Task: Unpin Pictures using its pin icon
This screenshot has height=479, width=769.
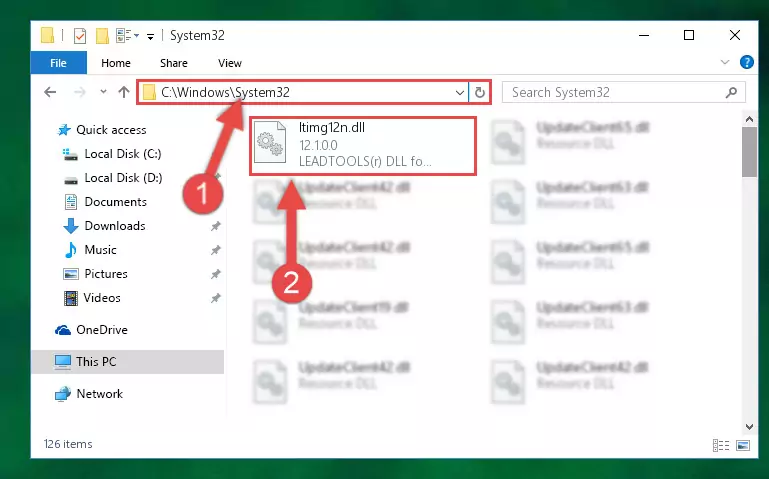Action: point(215,274)
